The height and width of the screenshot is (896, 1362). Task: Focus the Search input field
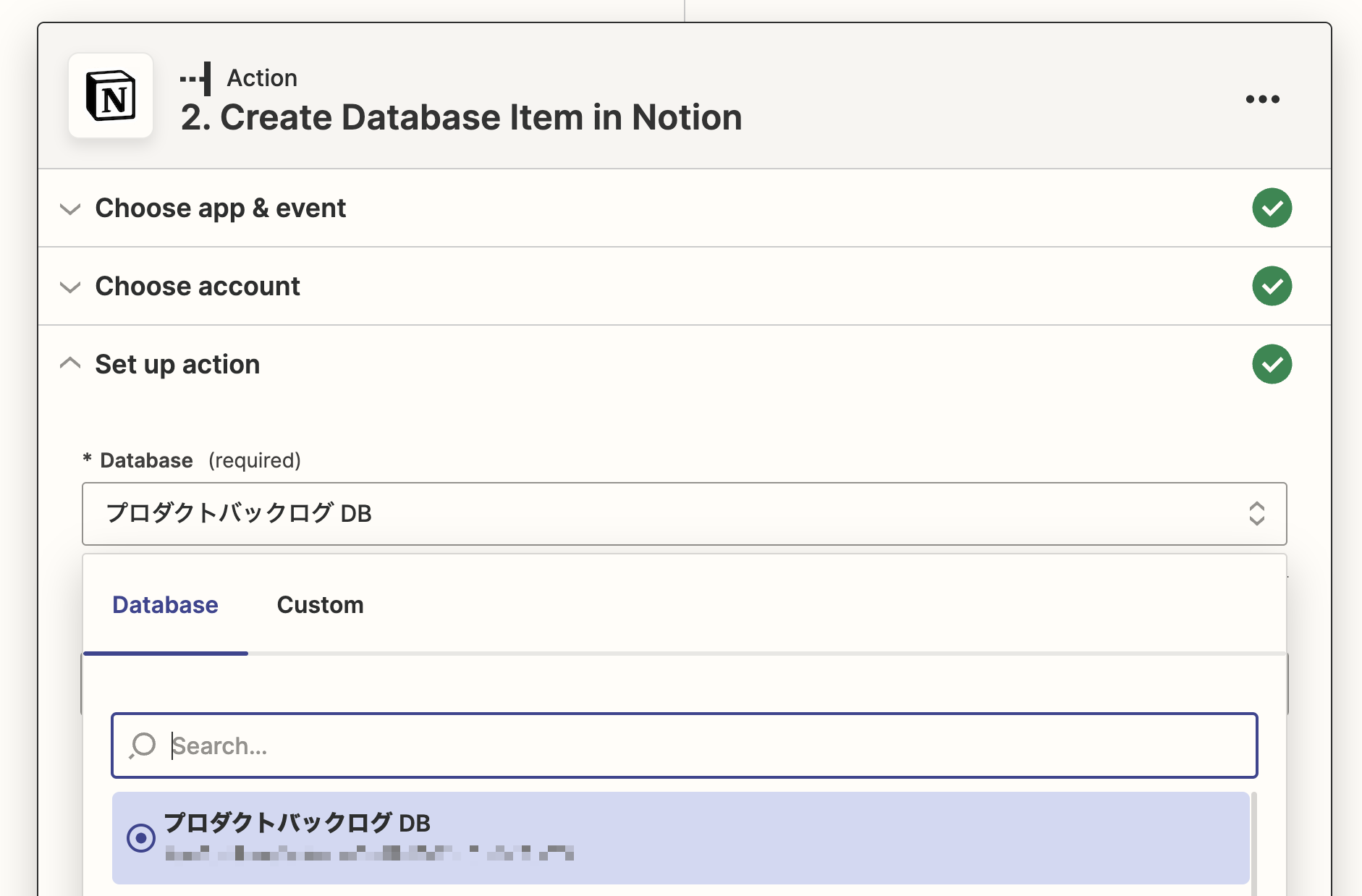pyautogui.click(x=684, y=745)
